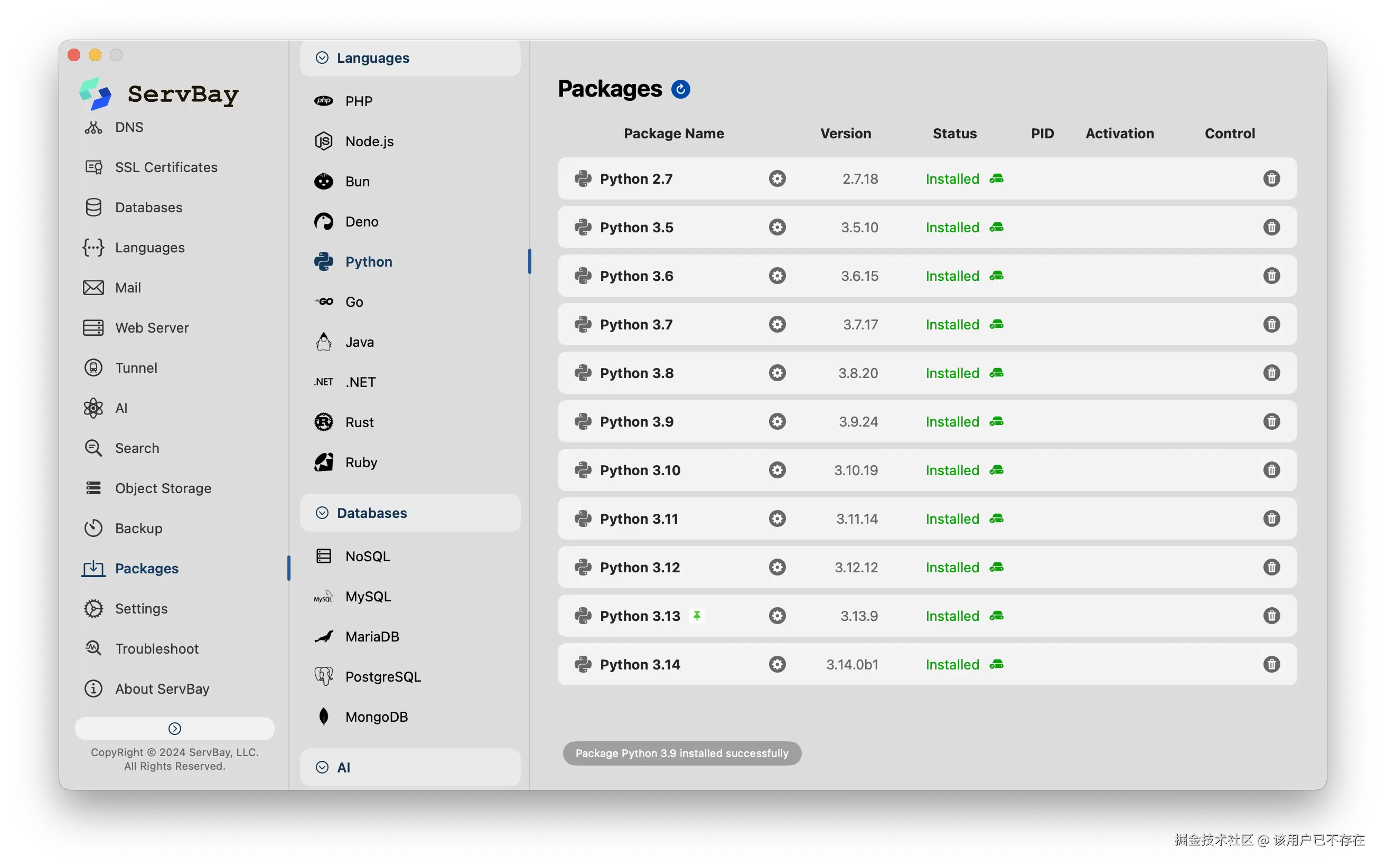Click the Rust language entry

point(359,422)
